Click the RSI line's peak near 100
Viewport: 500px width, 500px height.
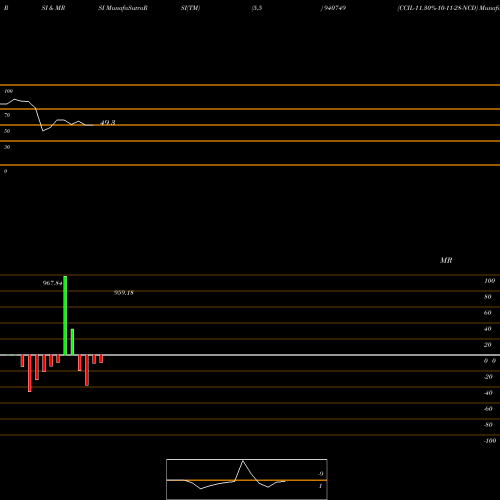(14, 99)
